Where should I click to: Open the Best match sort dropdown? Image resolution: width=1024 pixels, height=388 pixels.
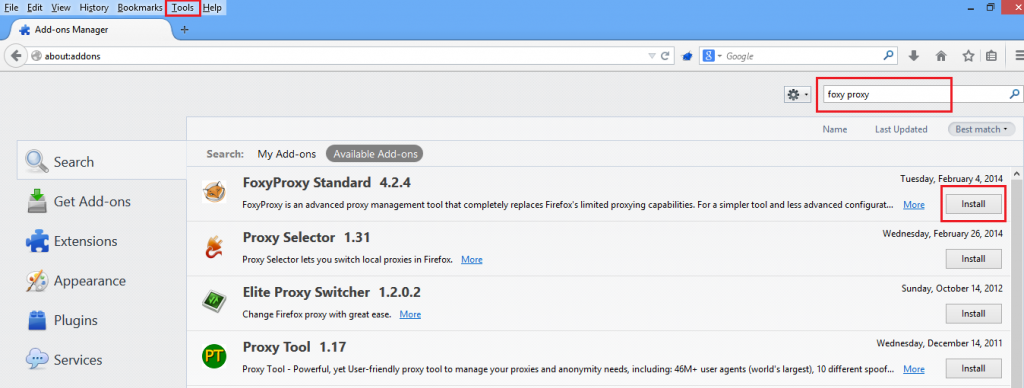982,129
